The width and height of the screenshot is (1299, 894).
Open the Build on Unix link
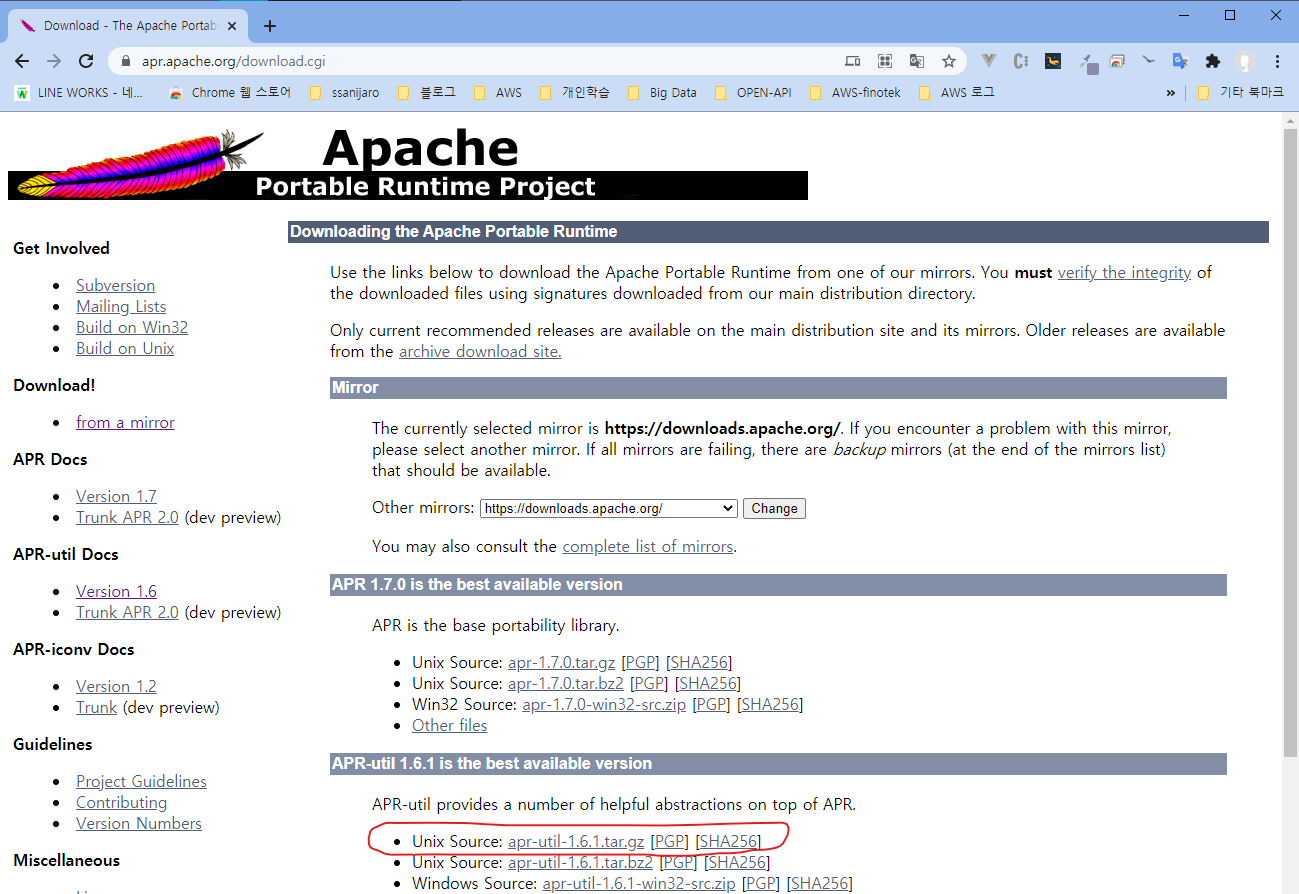coord(125,348)
